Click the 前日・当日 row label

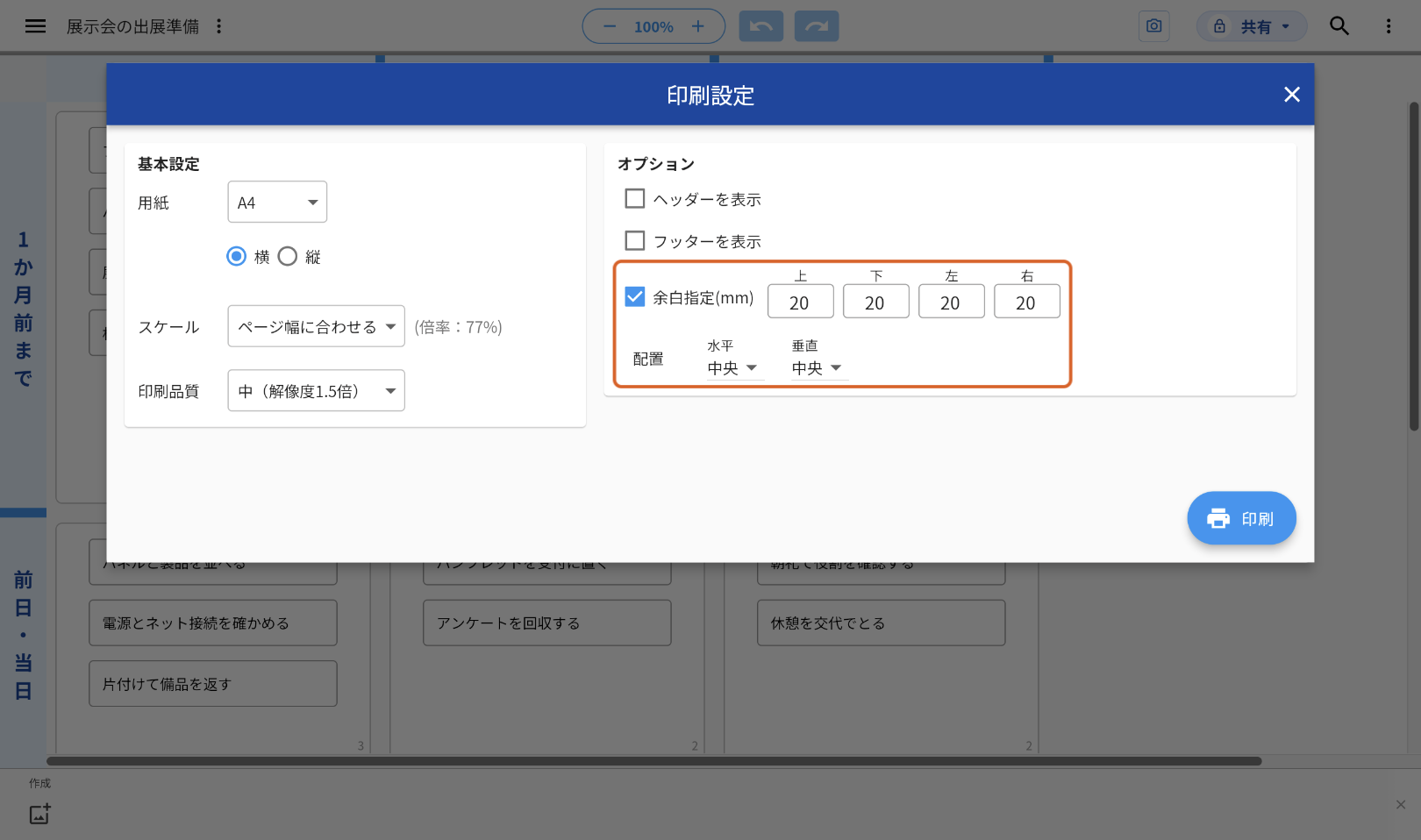24,636
